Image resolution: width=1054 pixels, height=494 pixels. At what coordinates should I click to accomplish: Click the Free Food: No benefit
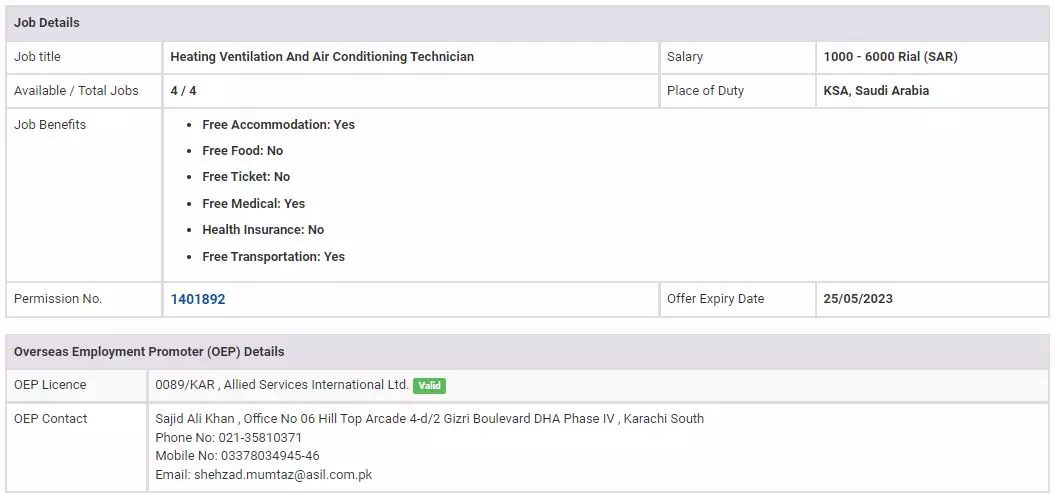[242, 151]
